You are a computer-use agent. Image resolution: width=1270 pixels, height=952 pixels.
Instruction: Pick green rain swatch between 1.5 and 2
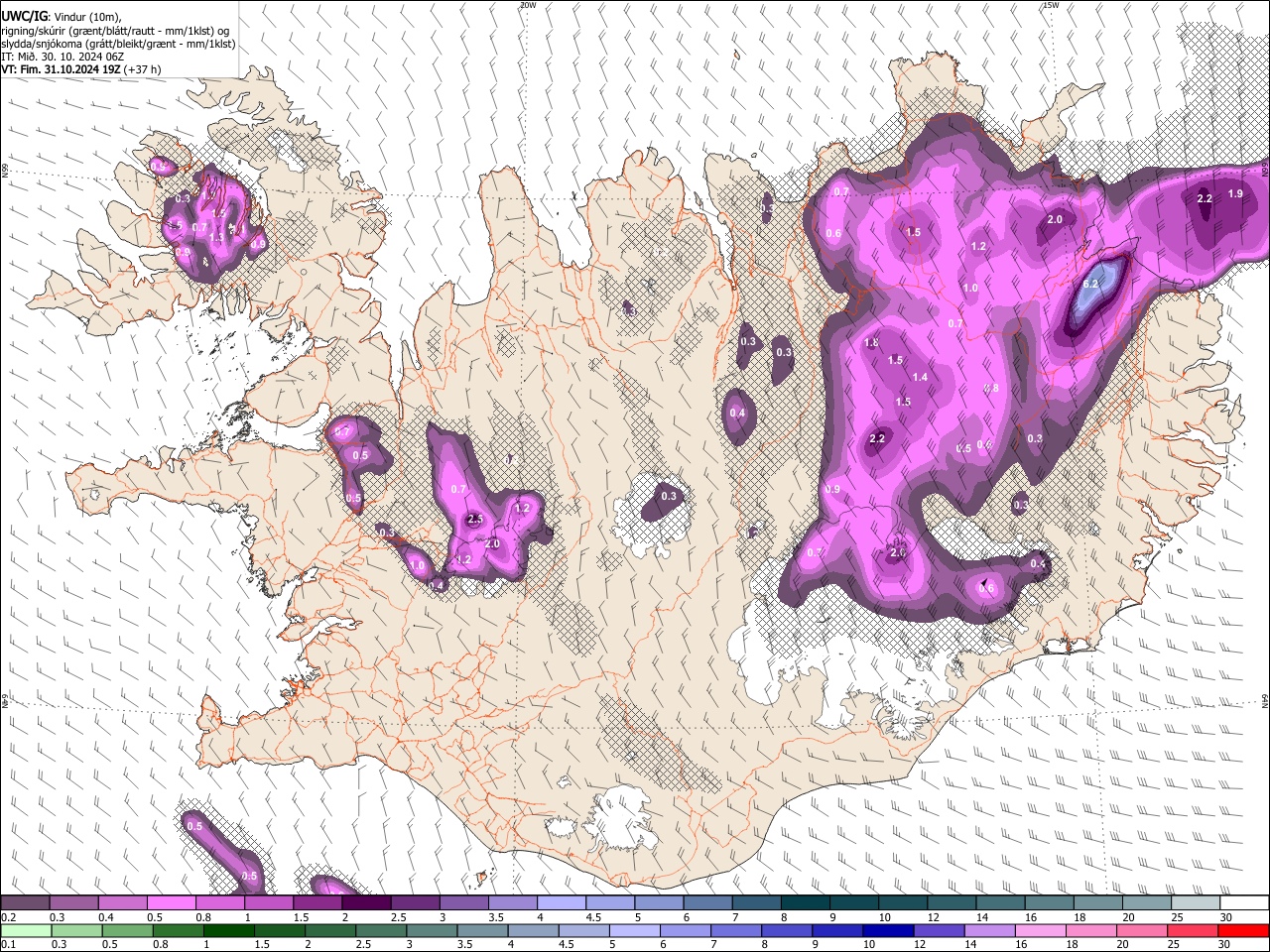point(279,930)
